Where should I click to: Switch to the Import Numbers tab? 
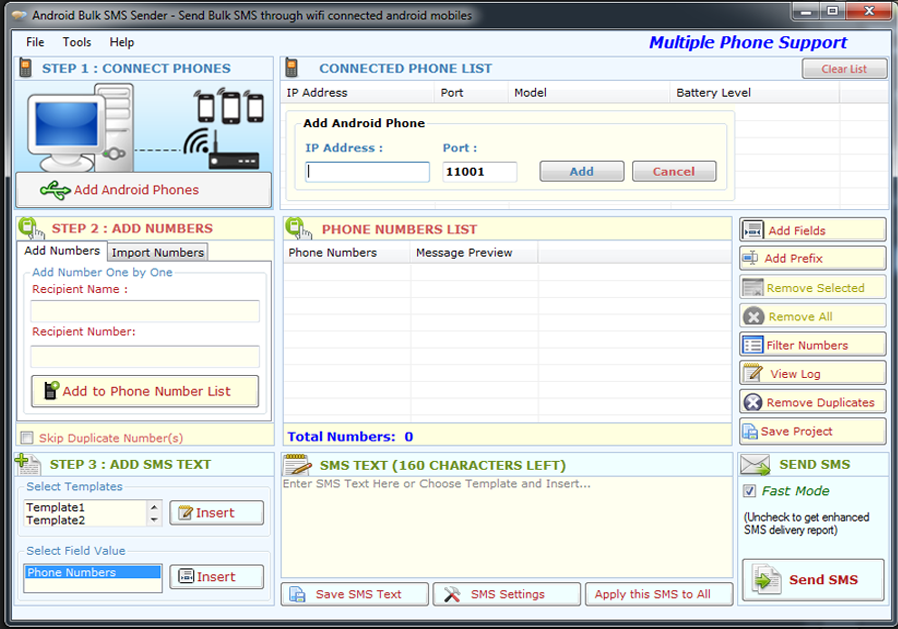(156, 252)
